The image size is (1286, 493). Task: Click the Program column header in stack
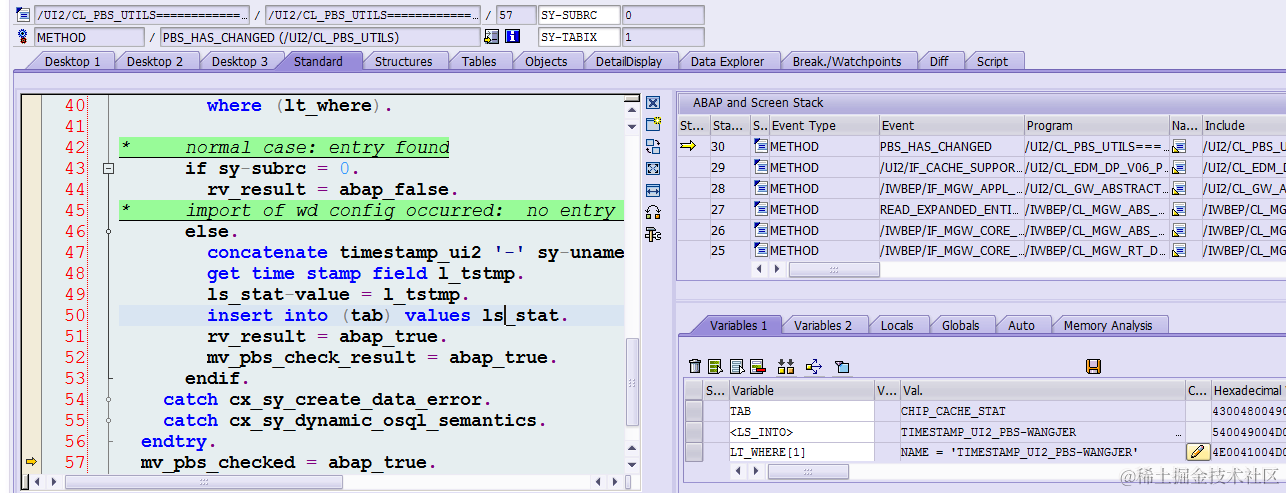click(1097, 125)
